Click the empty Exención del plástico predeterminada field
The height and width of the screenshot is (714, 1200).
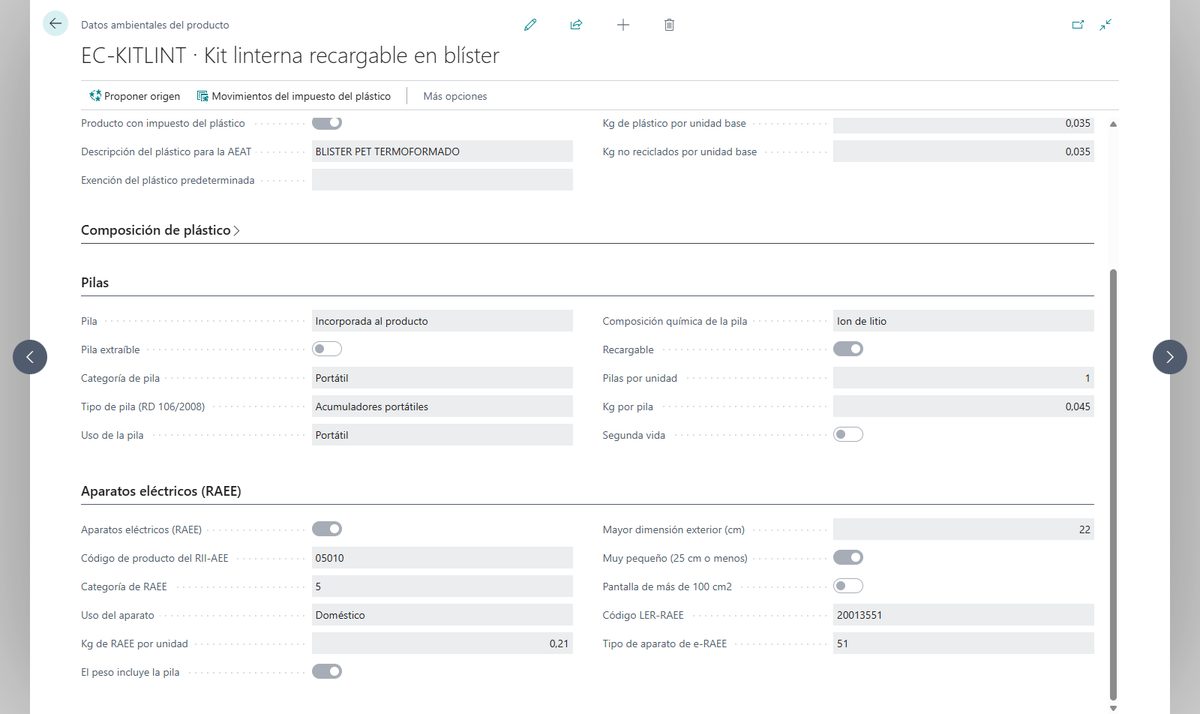click(442, 180)
